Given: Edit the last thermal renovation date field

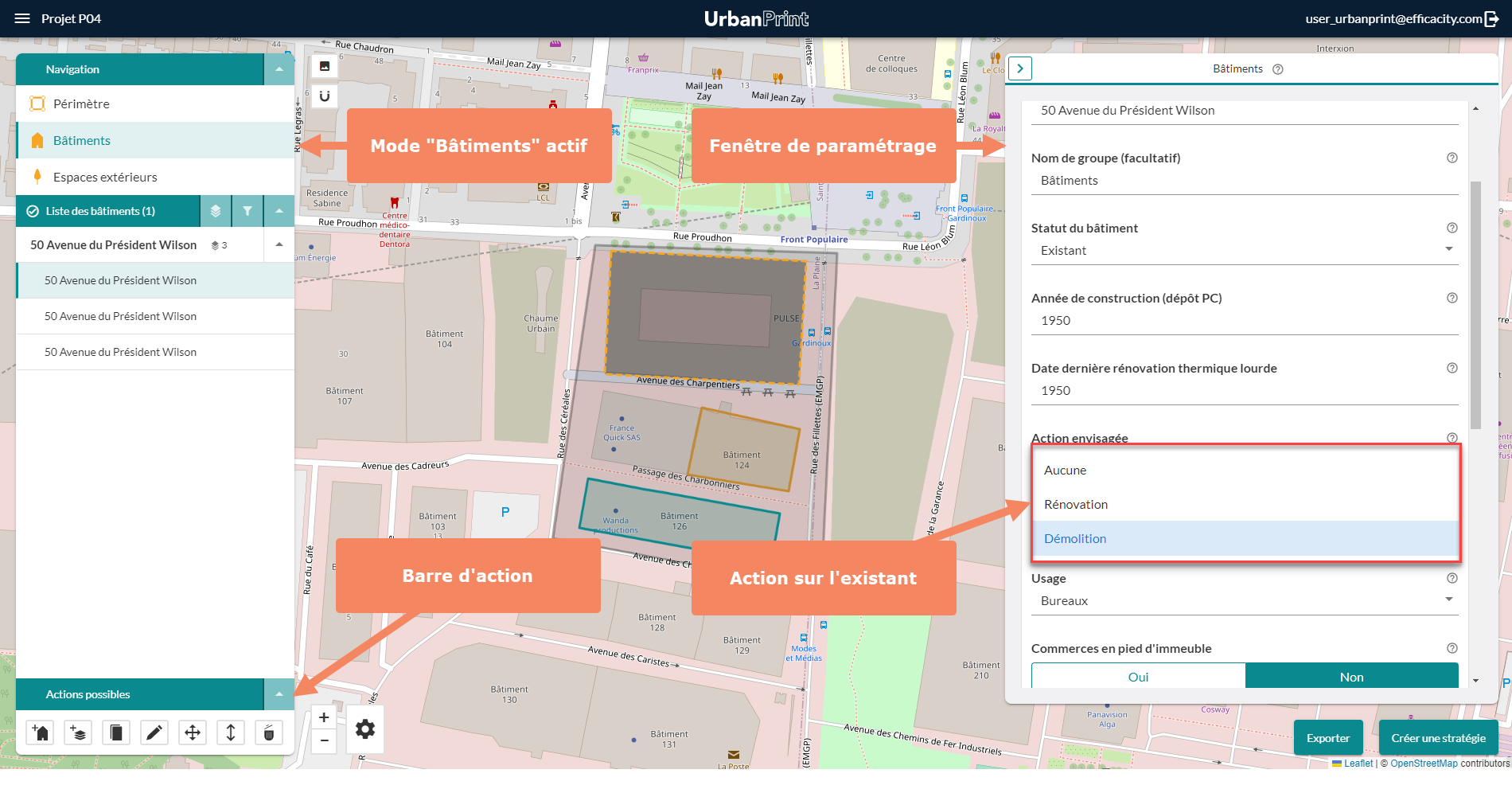Looking at the screenshot, I should (1245, 391).
